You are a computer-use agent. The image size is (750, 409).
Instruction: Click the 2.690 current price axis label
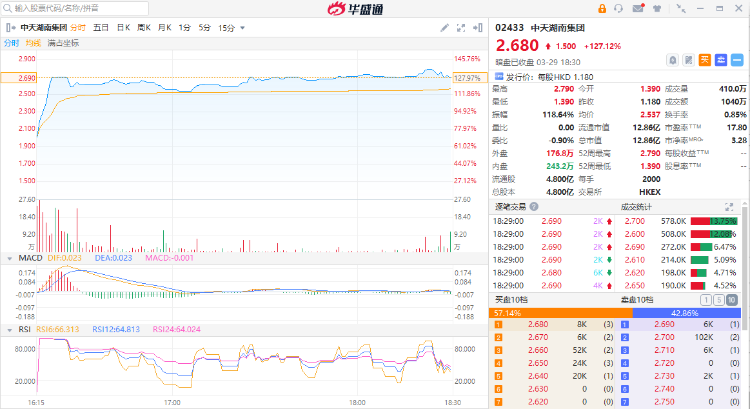[x=19, y=77]
